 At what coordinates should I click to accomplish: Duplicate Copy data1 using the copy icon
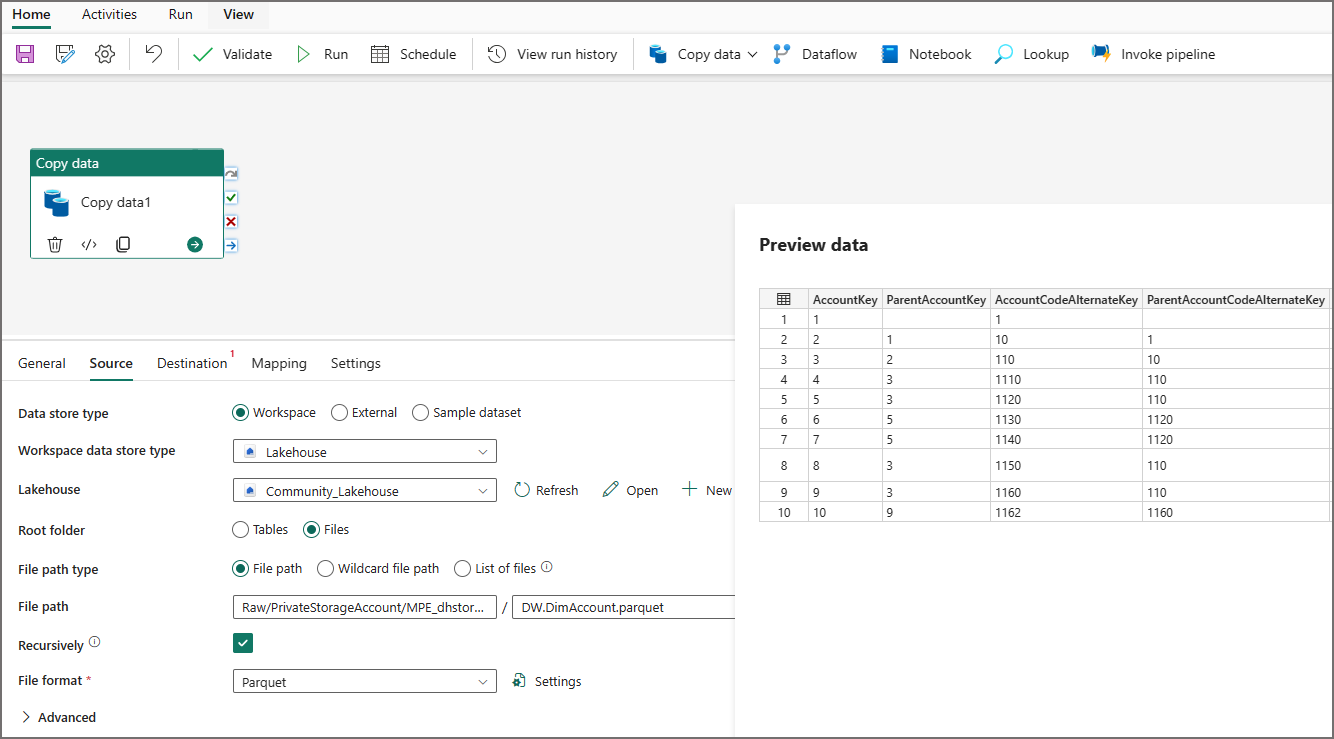122,243
